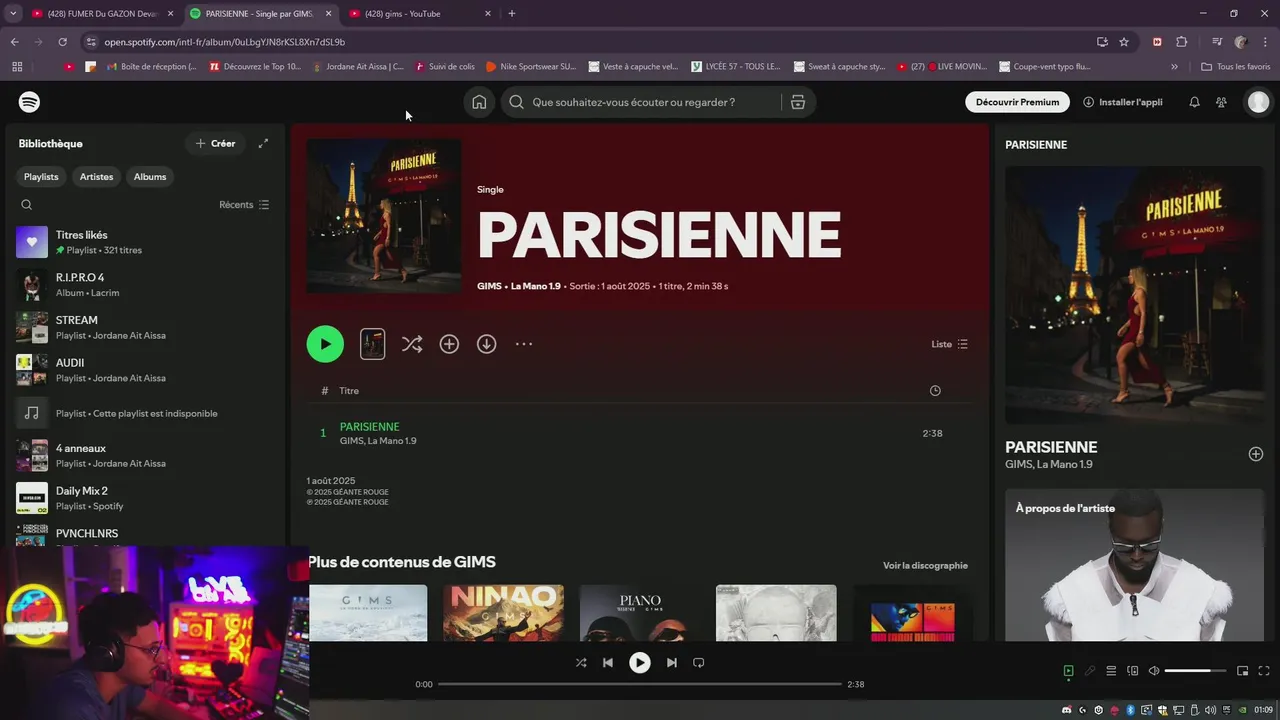Open the La Mano 1.9 artist link

coord(536,286)
